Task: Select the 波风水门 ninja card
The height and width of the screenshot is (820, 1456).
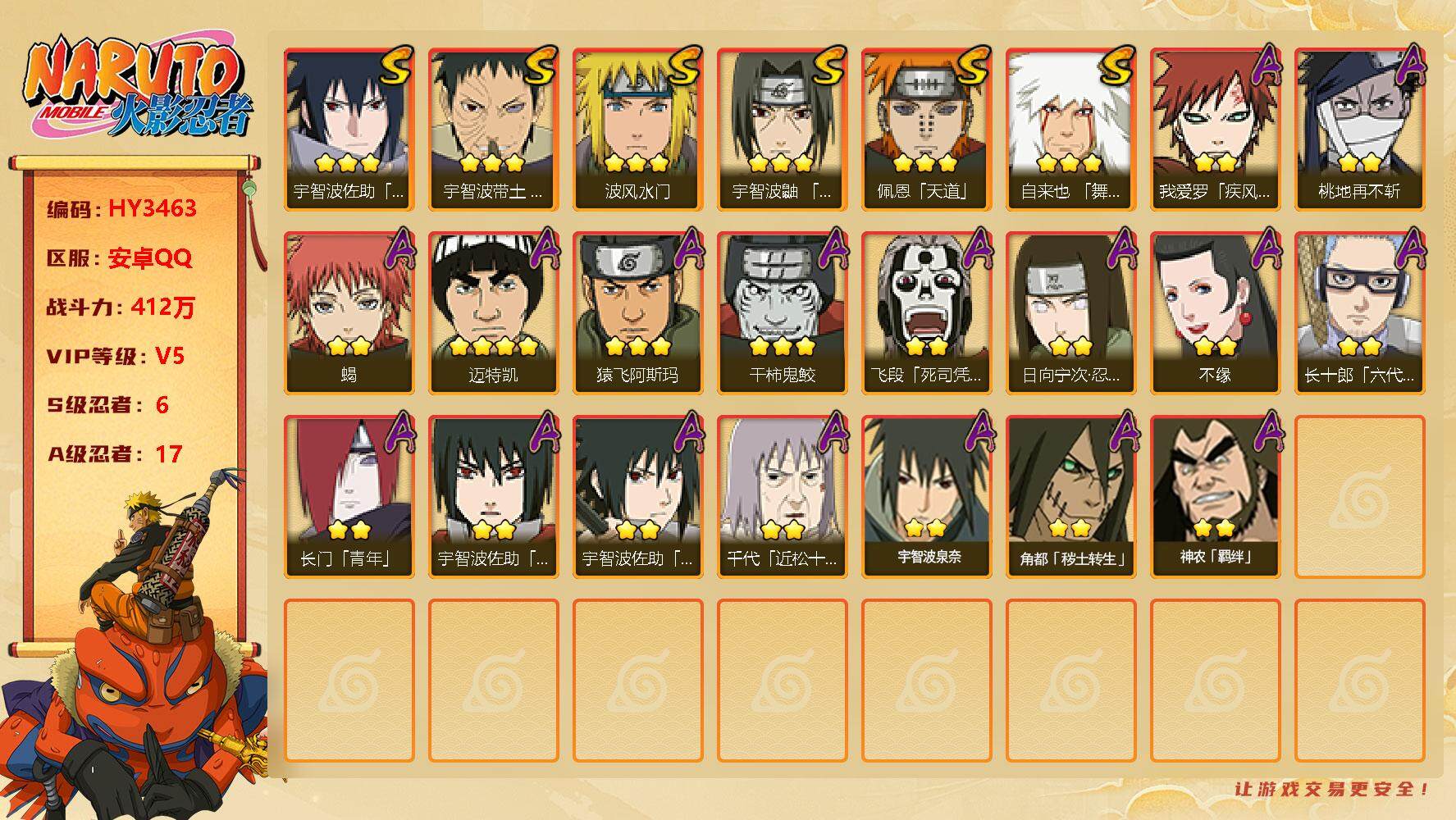Action: [x=637, y=130]
